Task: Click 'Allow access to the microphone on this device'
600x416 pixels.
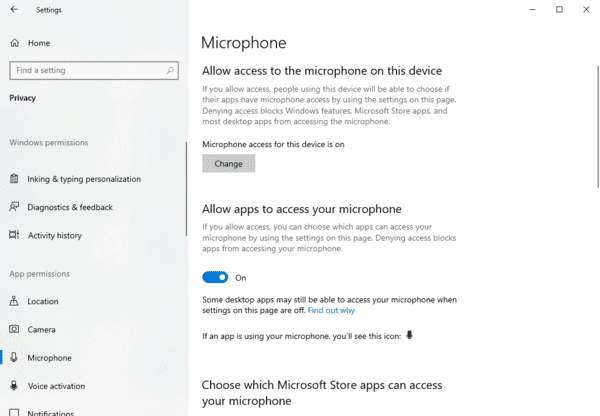Action: pos(322,71)
